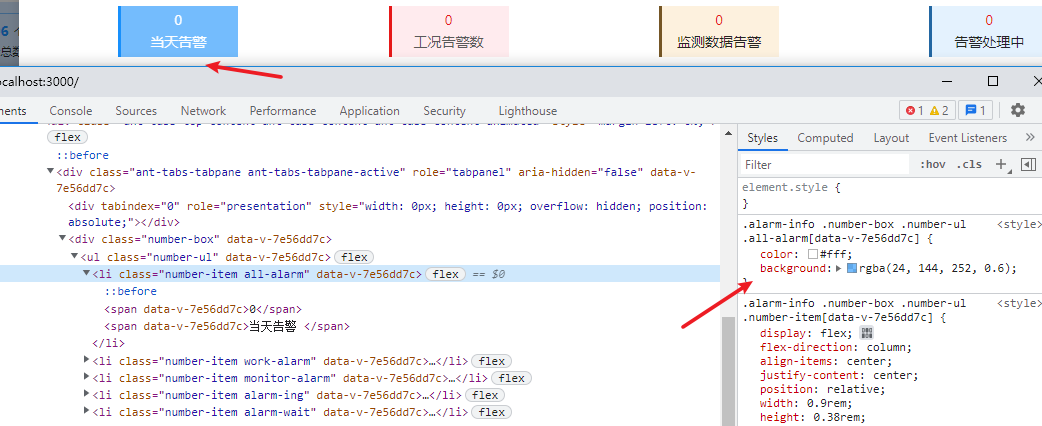This screenshot has height=426, width=1042.
Task: Open the Layout pane tab
Action: pos(891,138)
